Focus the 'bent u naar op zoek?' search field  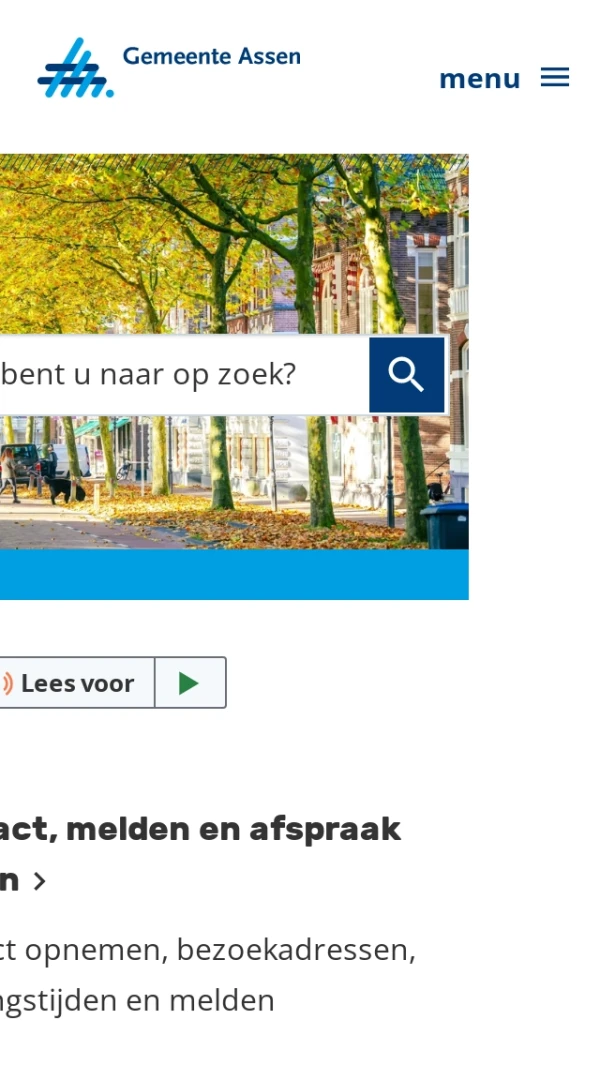tap(184, 375)
